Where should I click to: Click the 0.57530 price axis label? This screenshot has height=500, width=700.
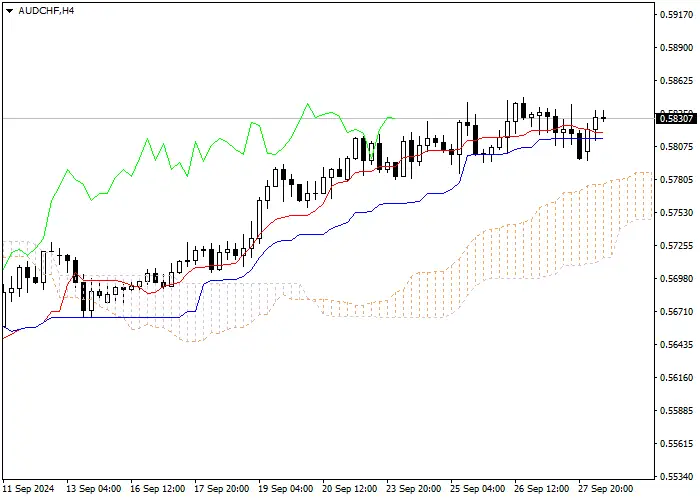point(677,212)
